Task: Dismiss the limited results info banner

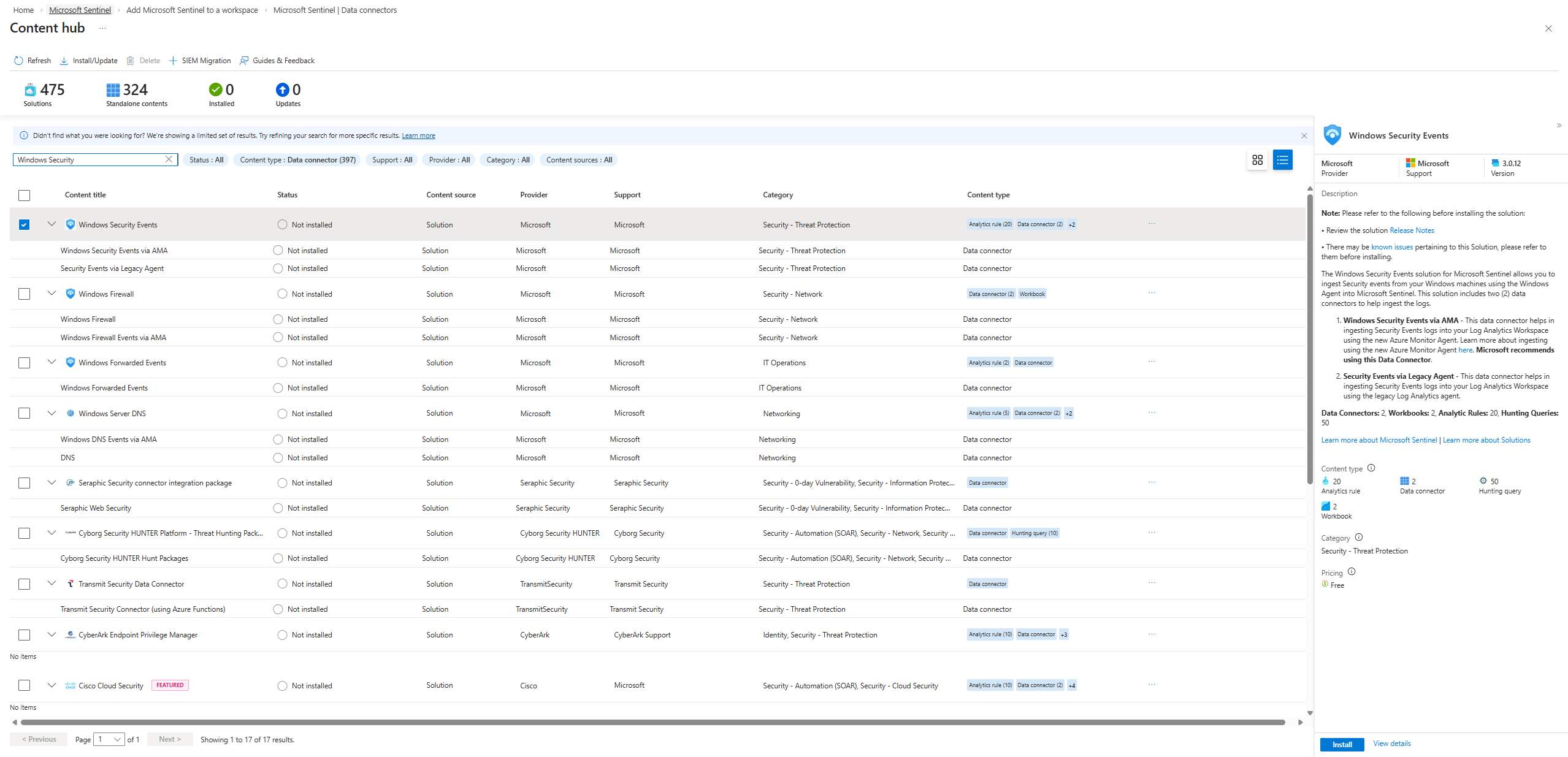Action: point(1304,136)
